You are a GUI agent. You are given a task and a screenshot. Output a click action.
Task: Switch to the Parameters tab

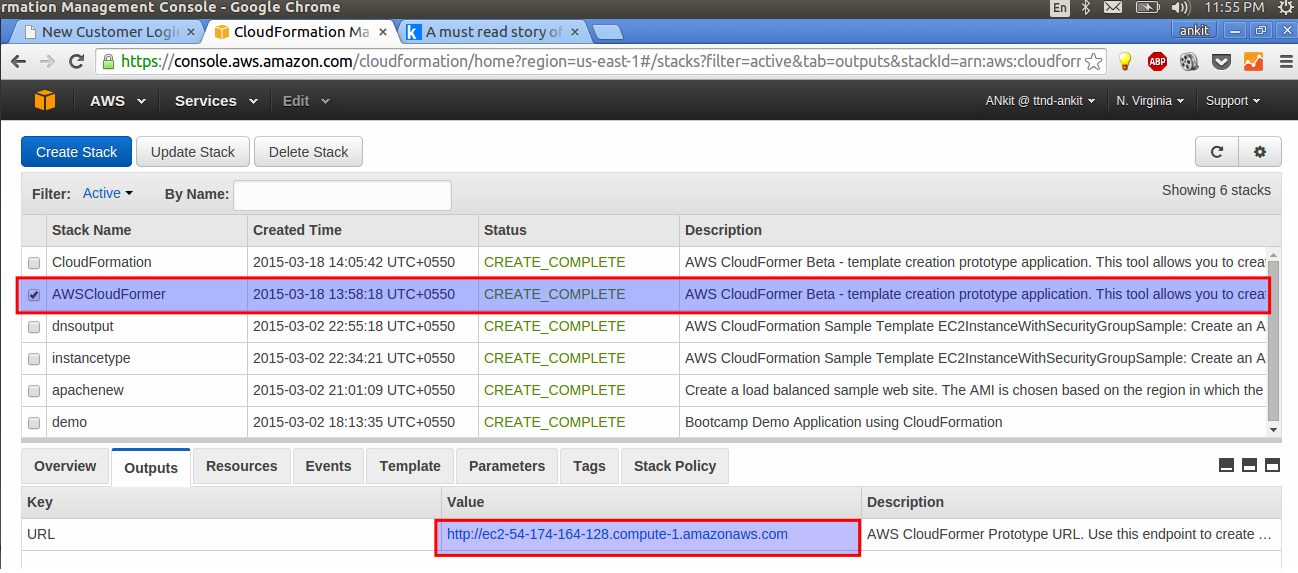pyautogui.click(x=507, y=466)
